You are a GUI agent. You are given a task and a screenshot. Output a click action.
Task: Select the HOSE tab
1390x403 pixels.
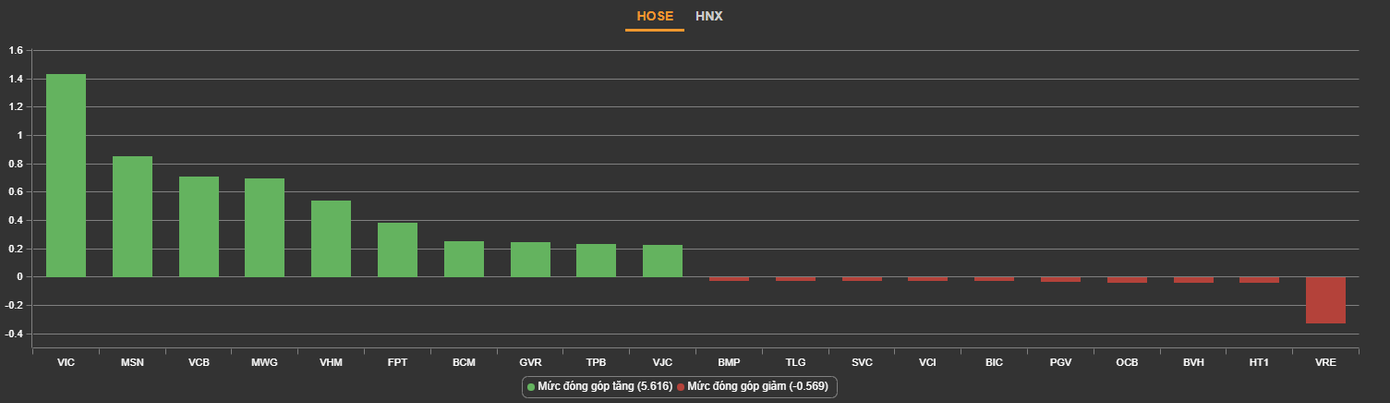(x=655, y=16)
